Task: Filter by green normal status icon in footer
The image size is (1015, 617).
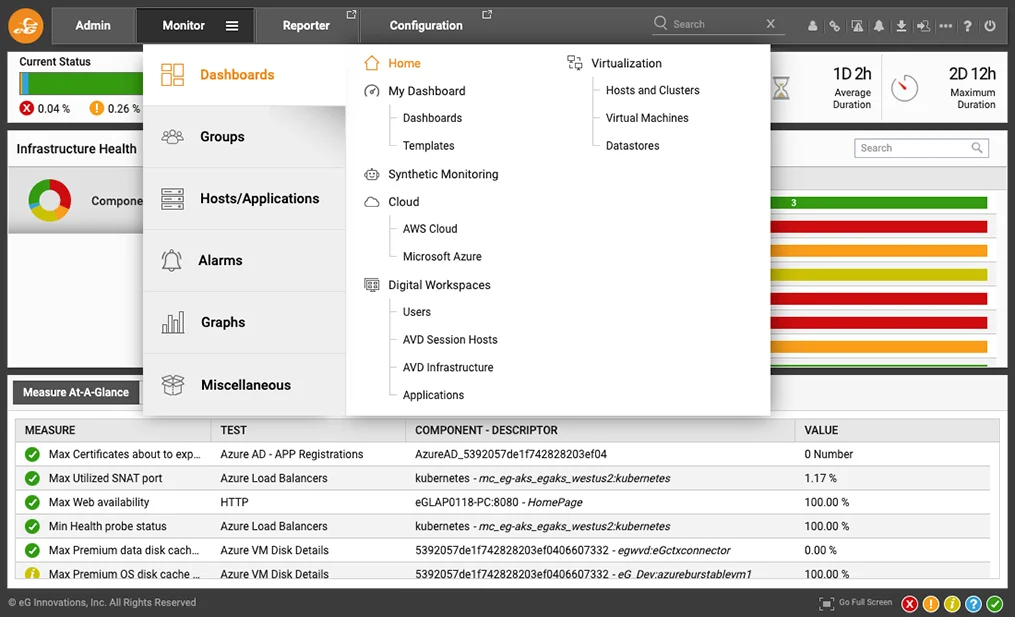Action: coord(995,603)
